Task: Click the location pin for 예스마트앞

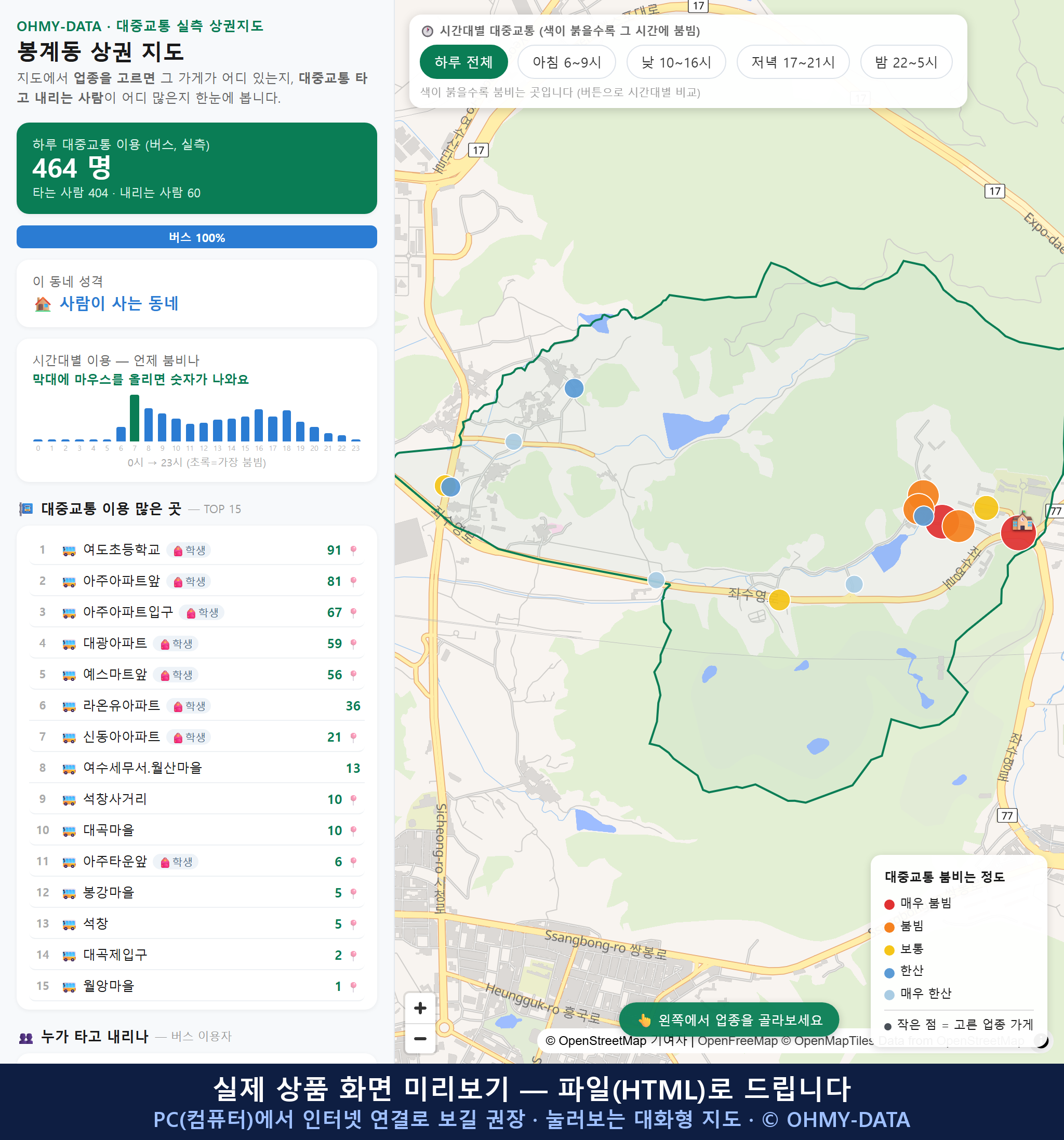Action: pos(353,674)
